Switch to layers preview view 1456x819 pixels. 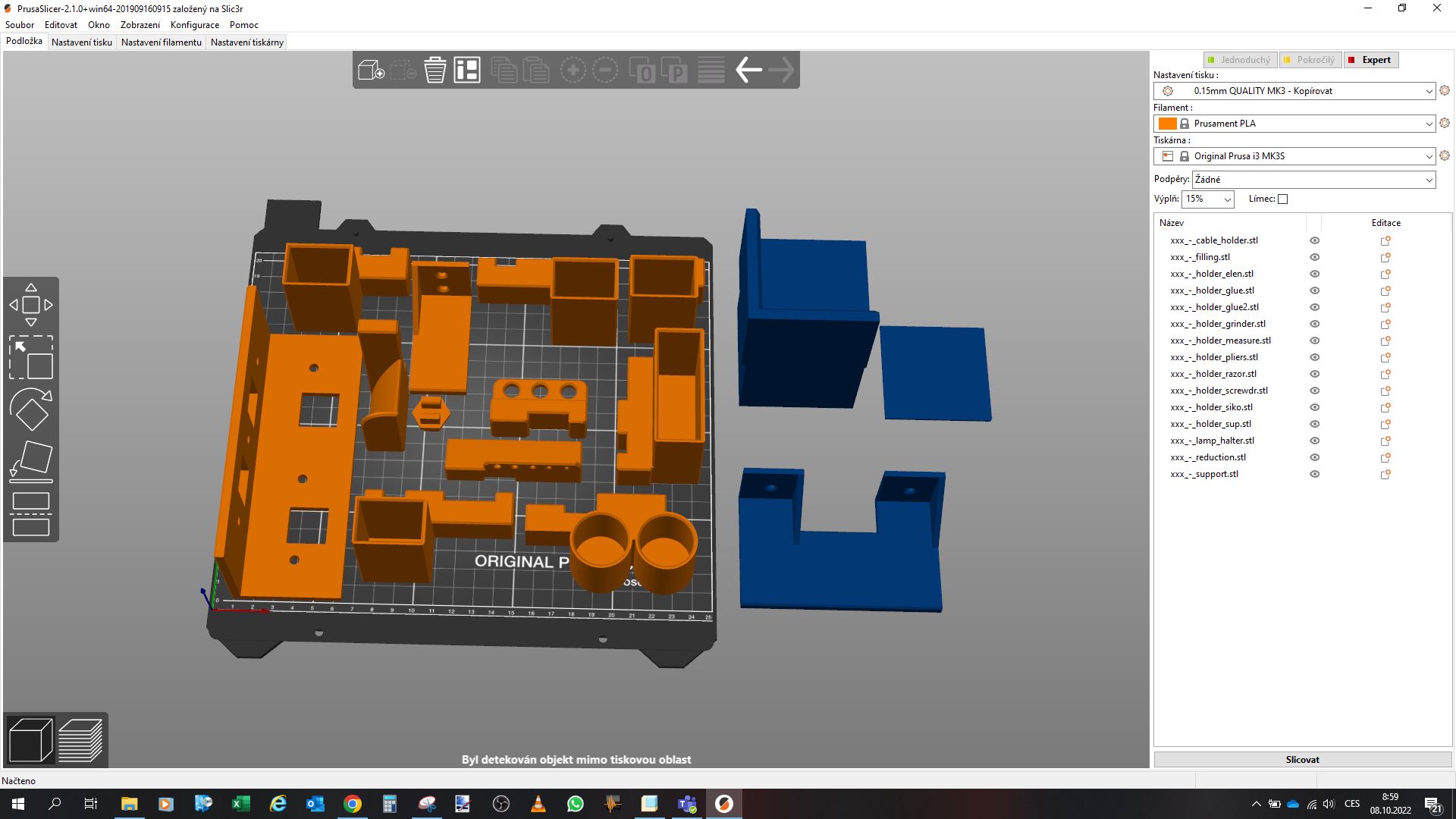coord(80,740)
